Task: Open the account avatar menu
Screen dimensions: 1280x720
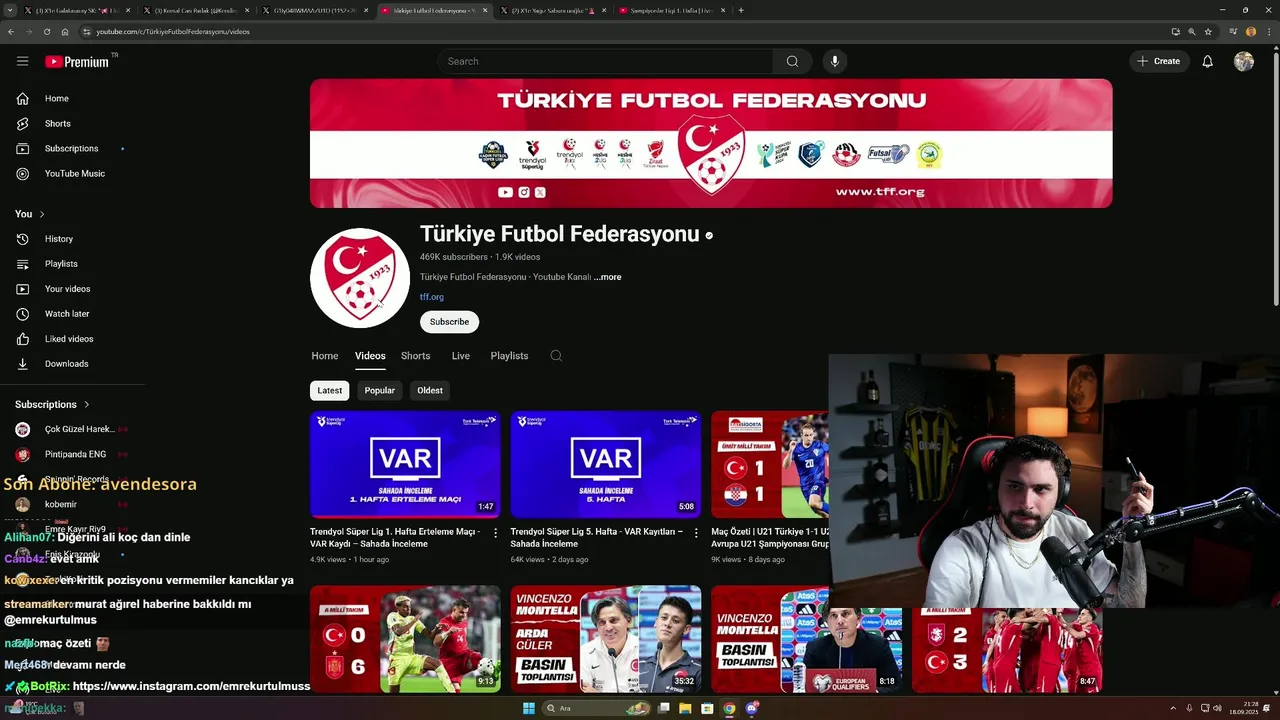Action: (x=1244, y=61)
